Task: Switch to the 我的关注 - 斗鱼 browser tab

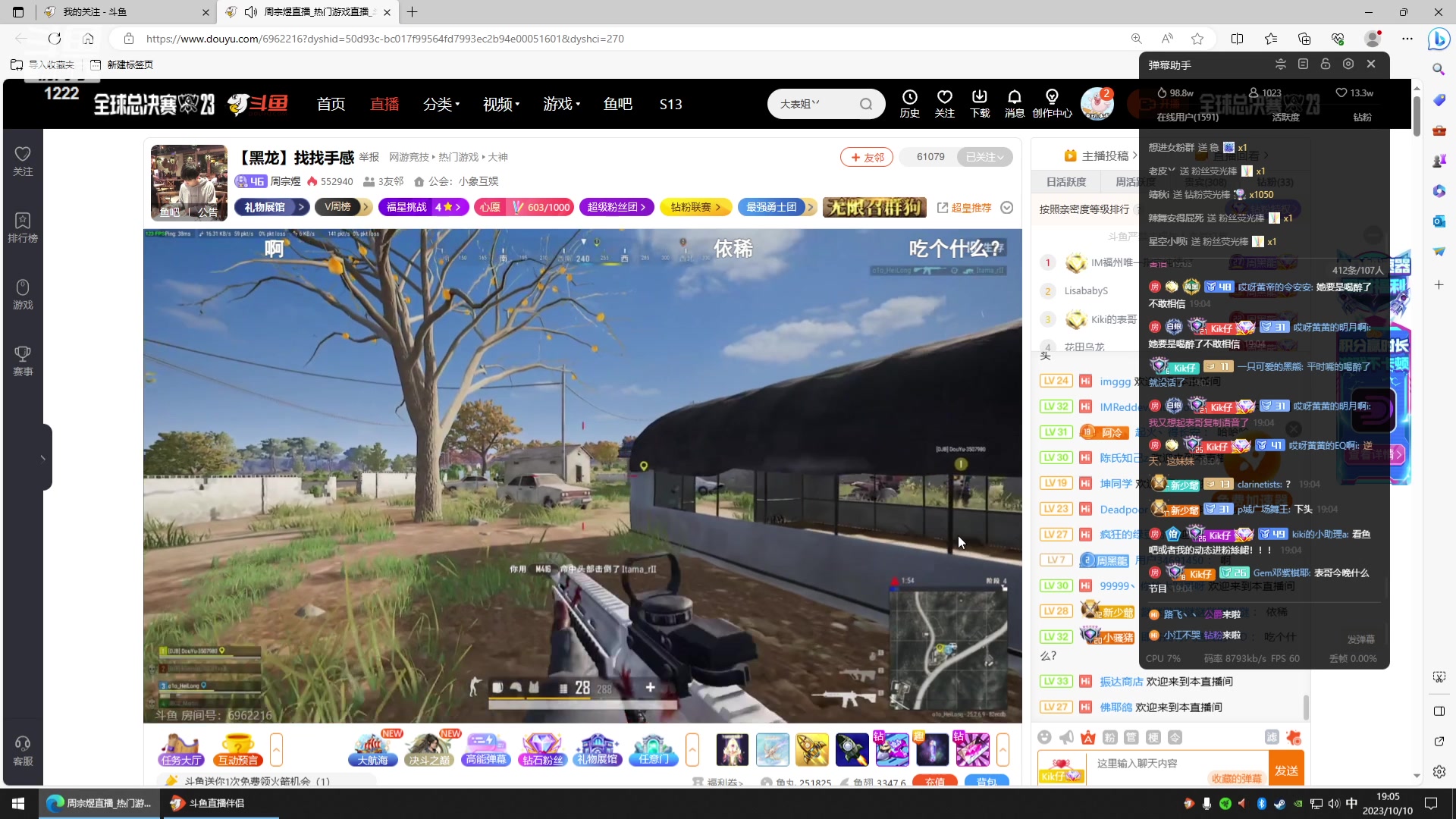Action: pos(126,12)
